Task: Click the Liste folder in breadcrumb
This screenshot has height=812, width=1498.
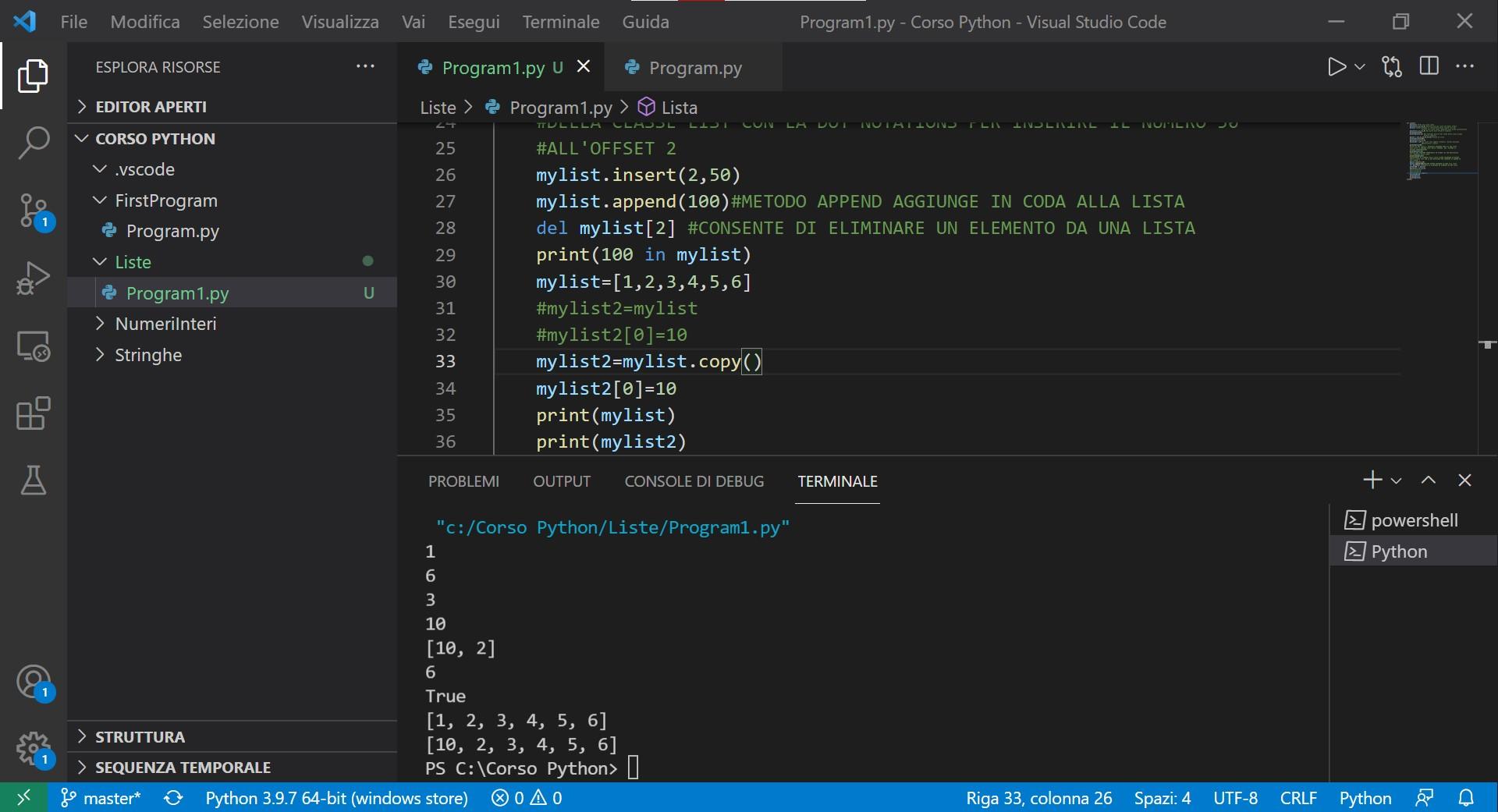Action: pos(438,107)
